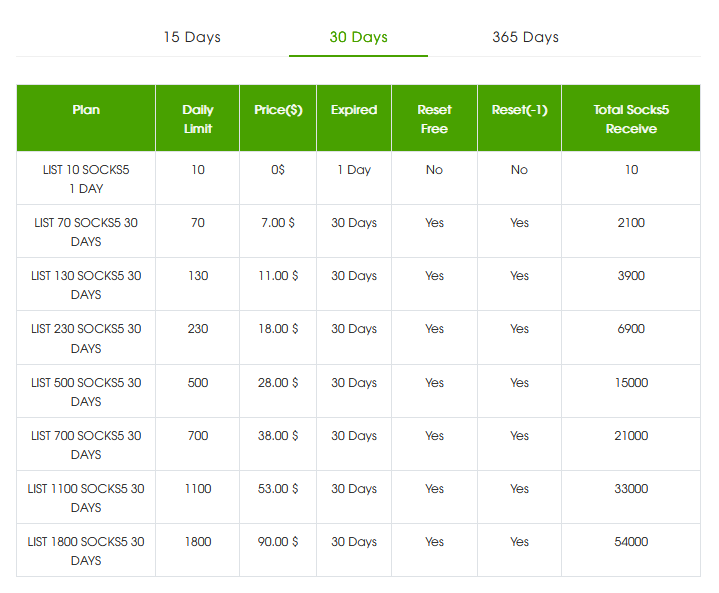The height and width of the screenshot is (593, 719).
Task: Click the Daily Limit column header
Action: [198, 119]
